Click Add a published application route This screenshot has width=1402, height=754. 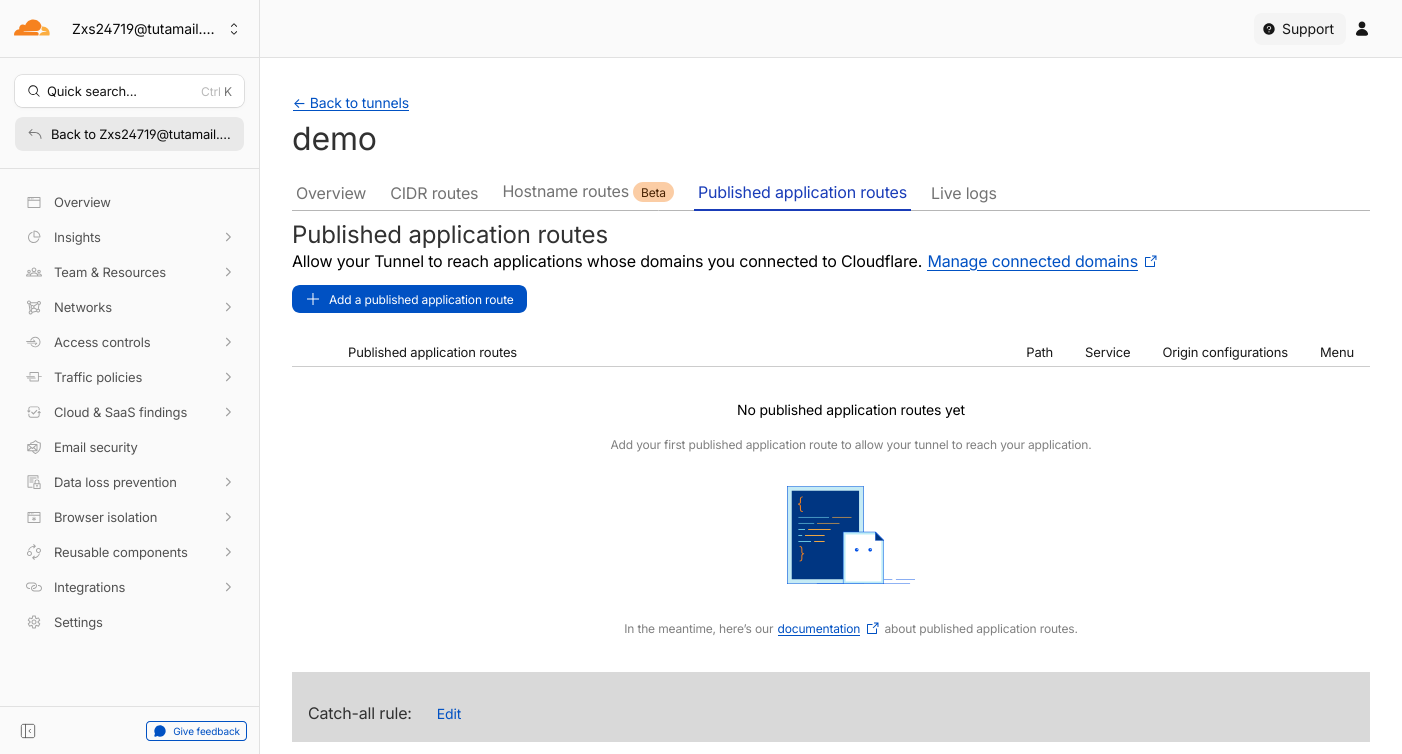[x=409, y=299]
